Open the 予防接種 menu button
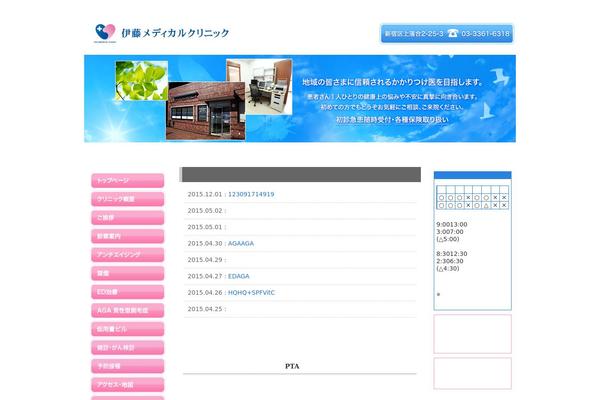 coord(127,366)
